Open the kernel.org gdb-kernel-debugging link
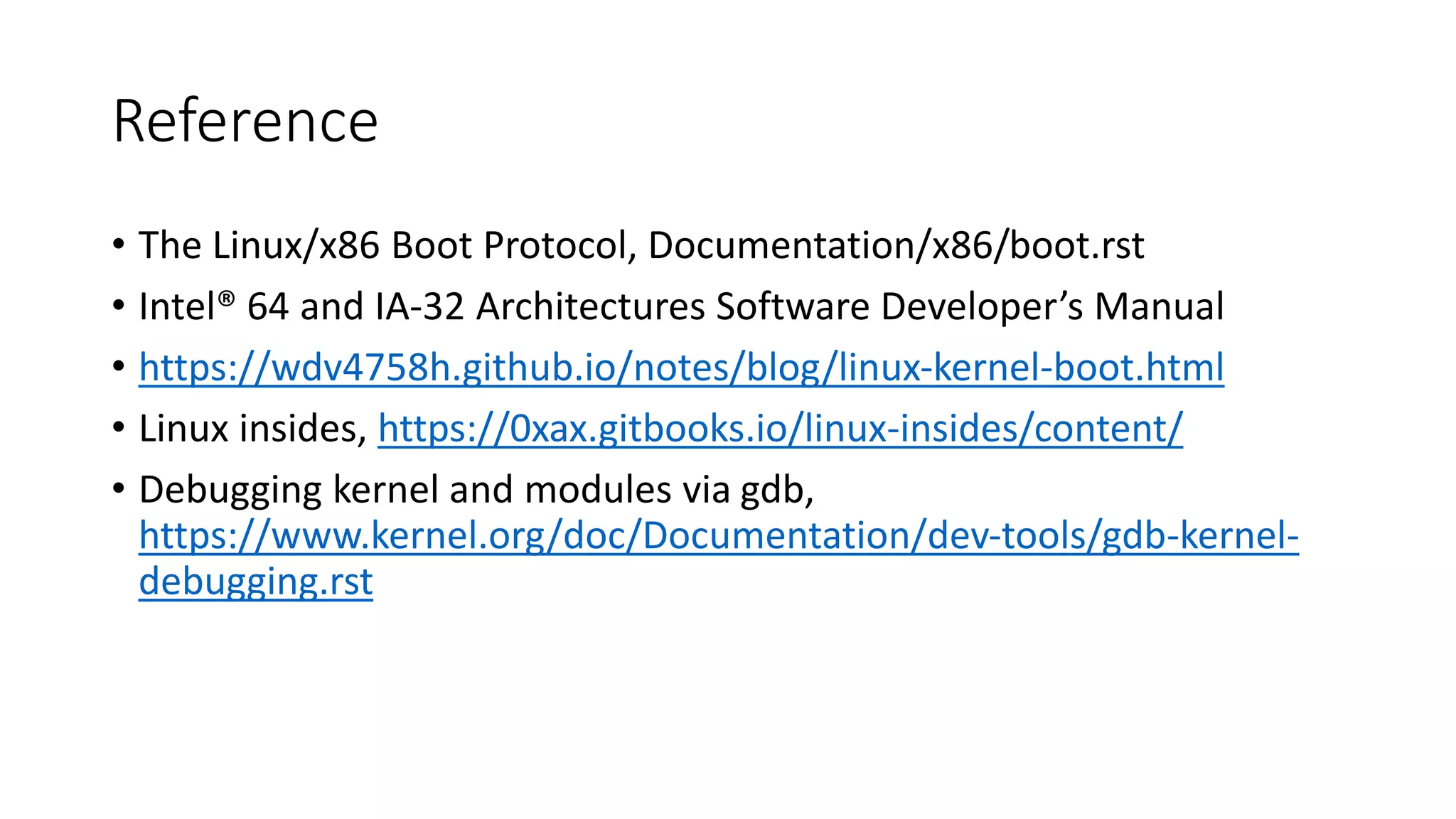1456x819 pixels. [719, 558]
